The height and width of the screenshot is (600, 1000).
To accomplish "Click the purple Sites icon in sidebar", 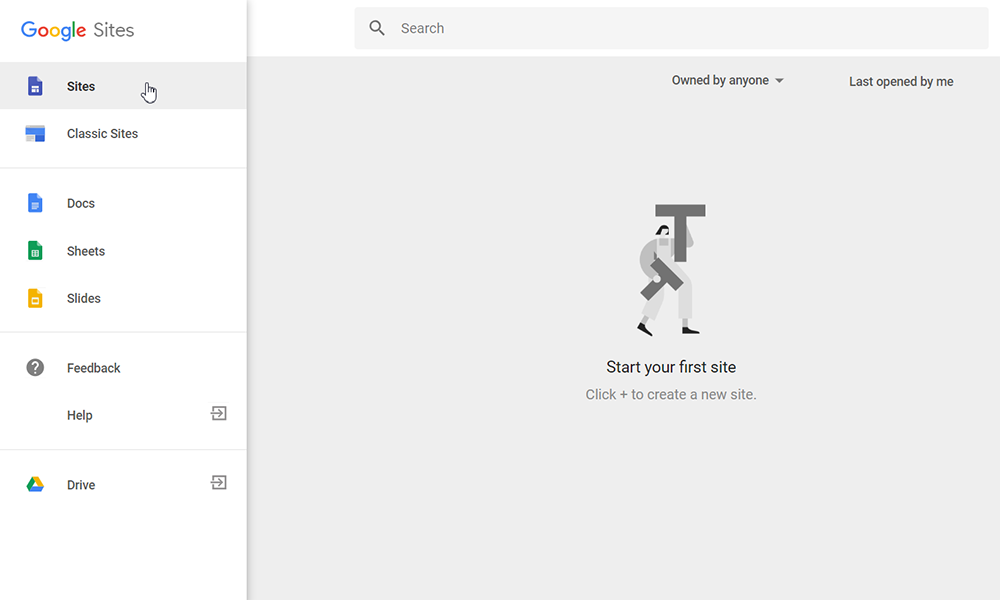I will click(x=35, y=86).
